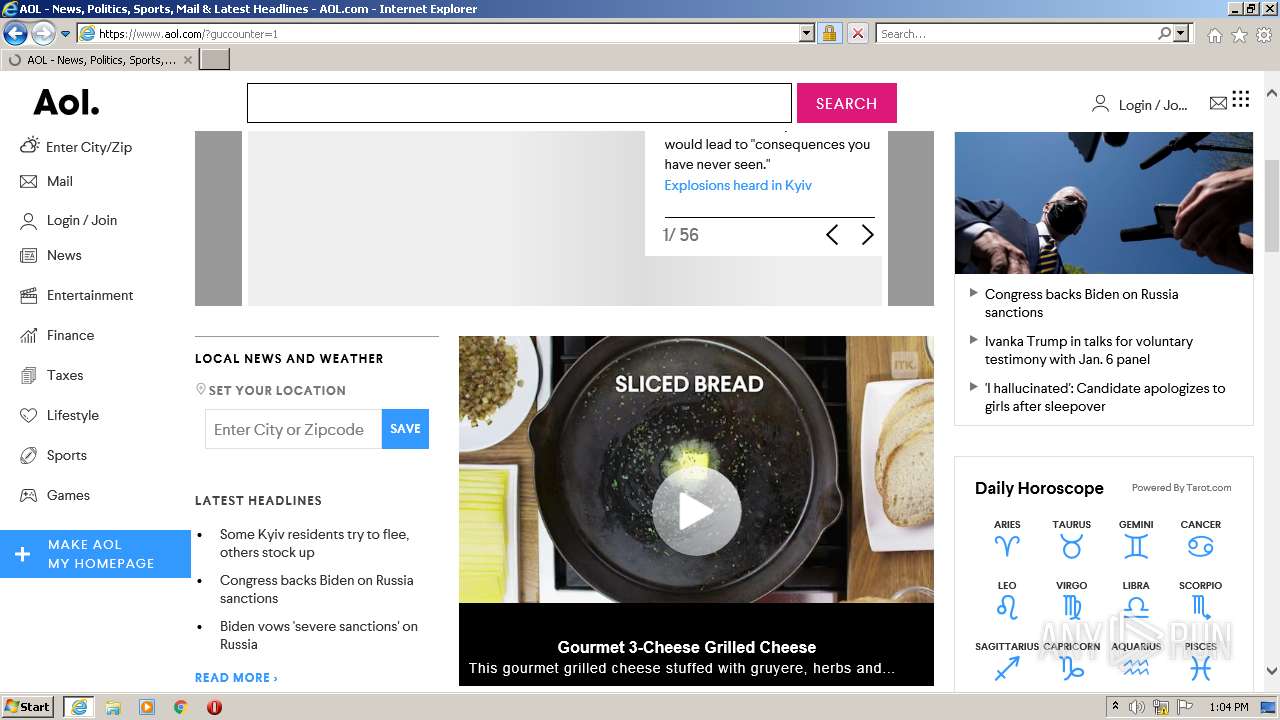The height and width of the screenshot is (720, 1280).
Task: Go forward with the browser Forward arrow
Action: [x=42, y=34]
